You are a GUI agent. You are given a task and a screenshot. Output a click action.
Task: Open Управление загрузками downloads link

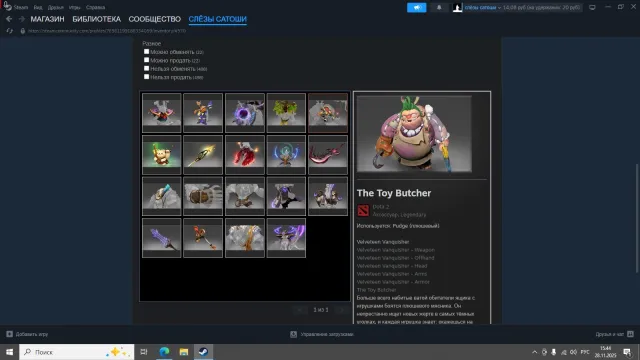tap(327, 334)
